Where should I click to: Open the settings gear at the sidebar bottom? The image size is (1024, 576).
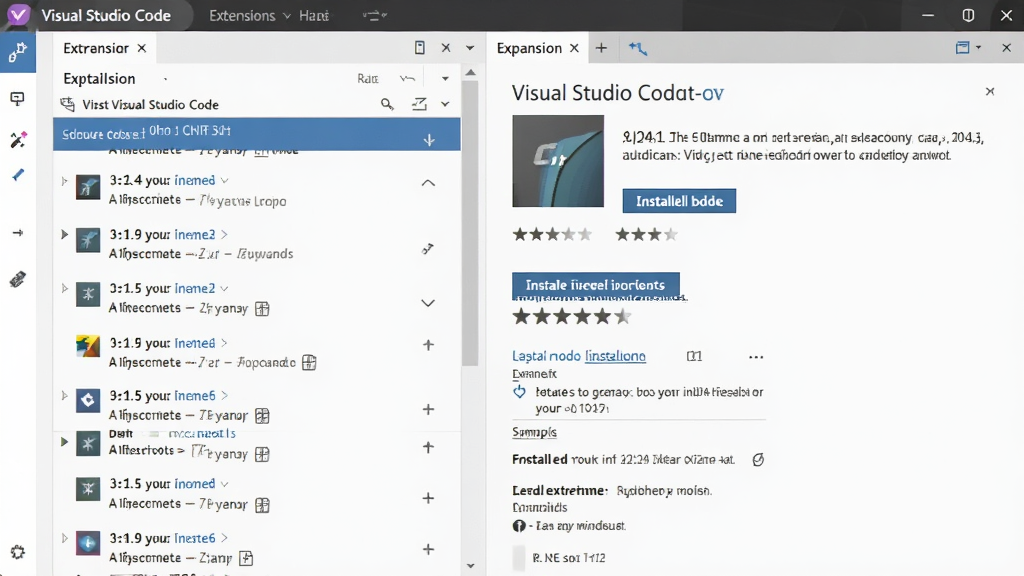[x=18, y=552]
